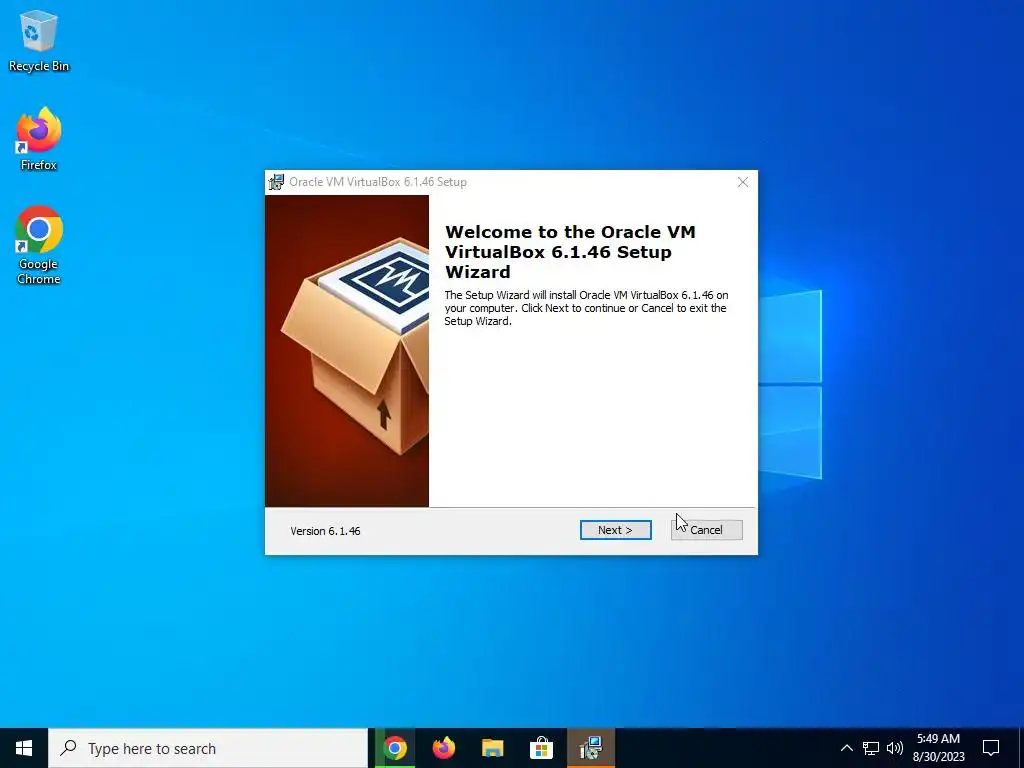The height and width of the screenshot is (768, 1024).
Task: Select the Firefox desktop shortcut
Action: pyautogui.click(x=39, y=139)
